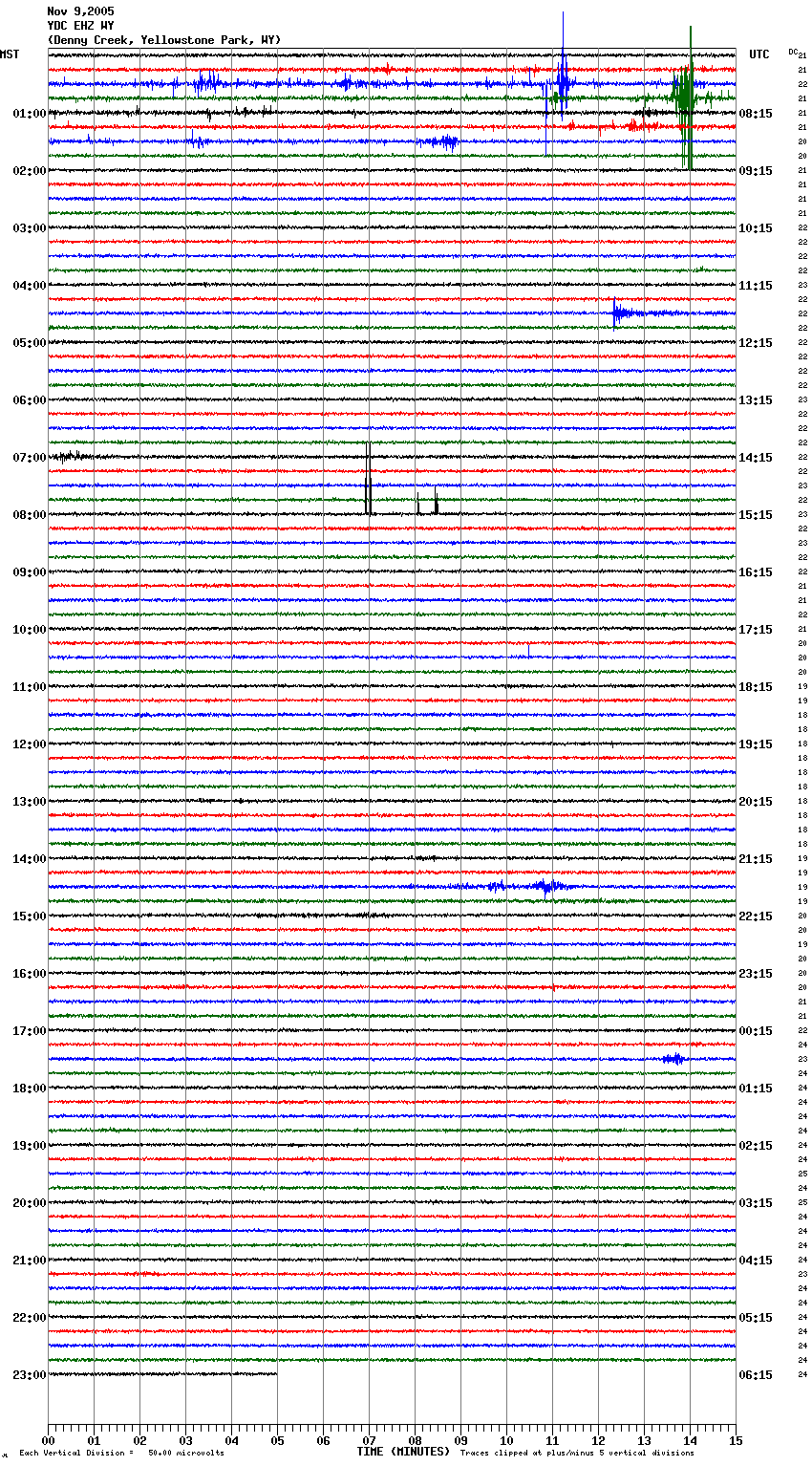Select the "22:00" MST hour label
Screen dimensions: 812x1466
click(30, 1318)
